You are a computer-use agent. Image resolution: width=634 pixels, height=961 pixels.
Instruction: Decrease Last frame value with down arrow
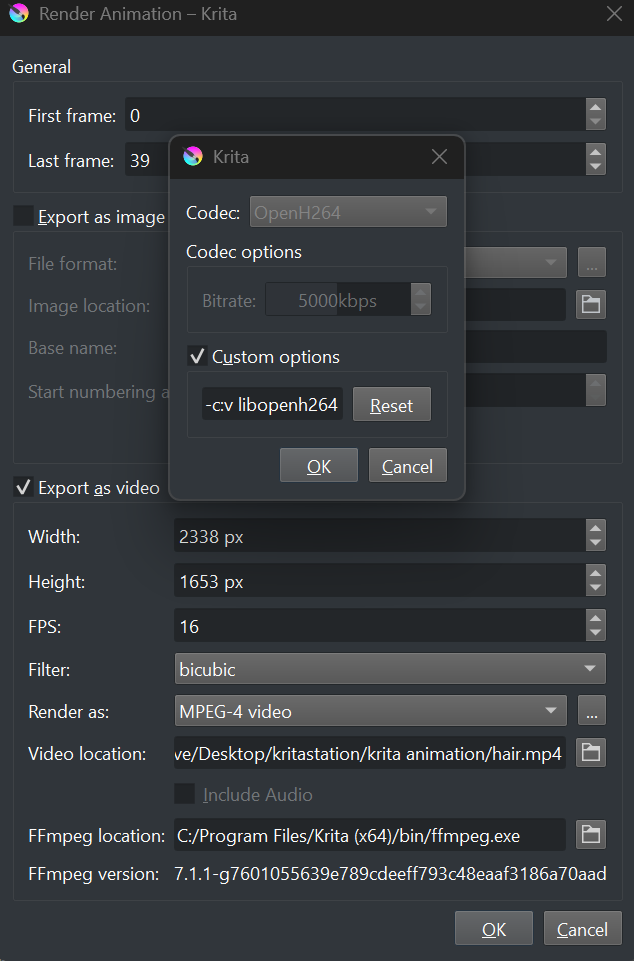point(596,167)
